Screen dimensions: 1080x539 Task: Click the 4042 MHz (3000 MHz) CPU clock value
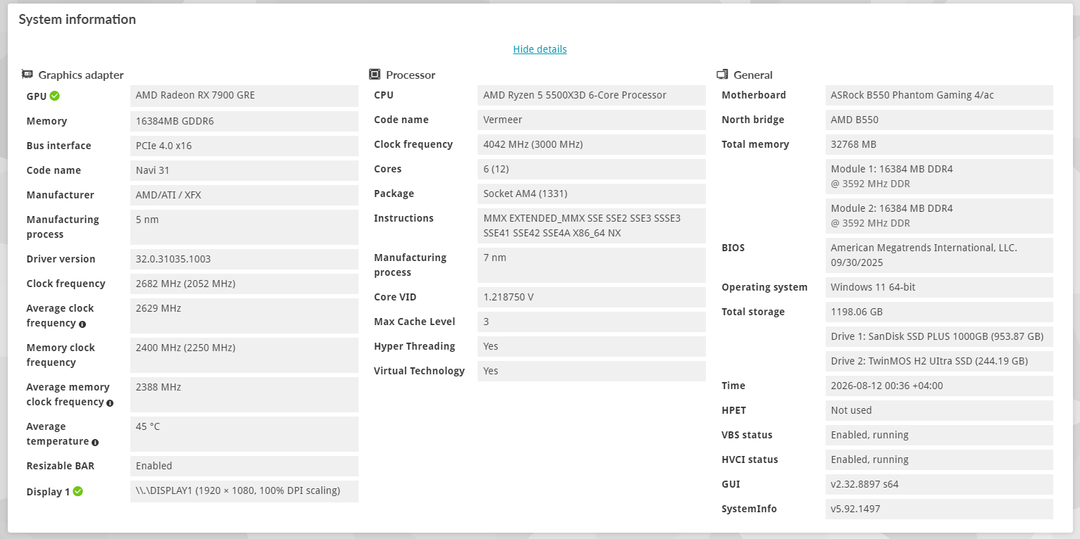coord(592,145)
